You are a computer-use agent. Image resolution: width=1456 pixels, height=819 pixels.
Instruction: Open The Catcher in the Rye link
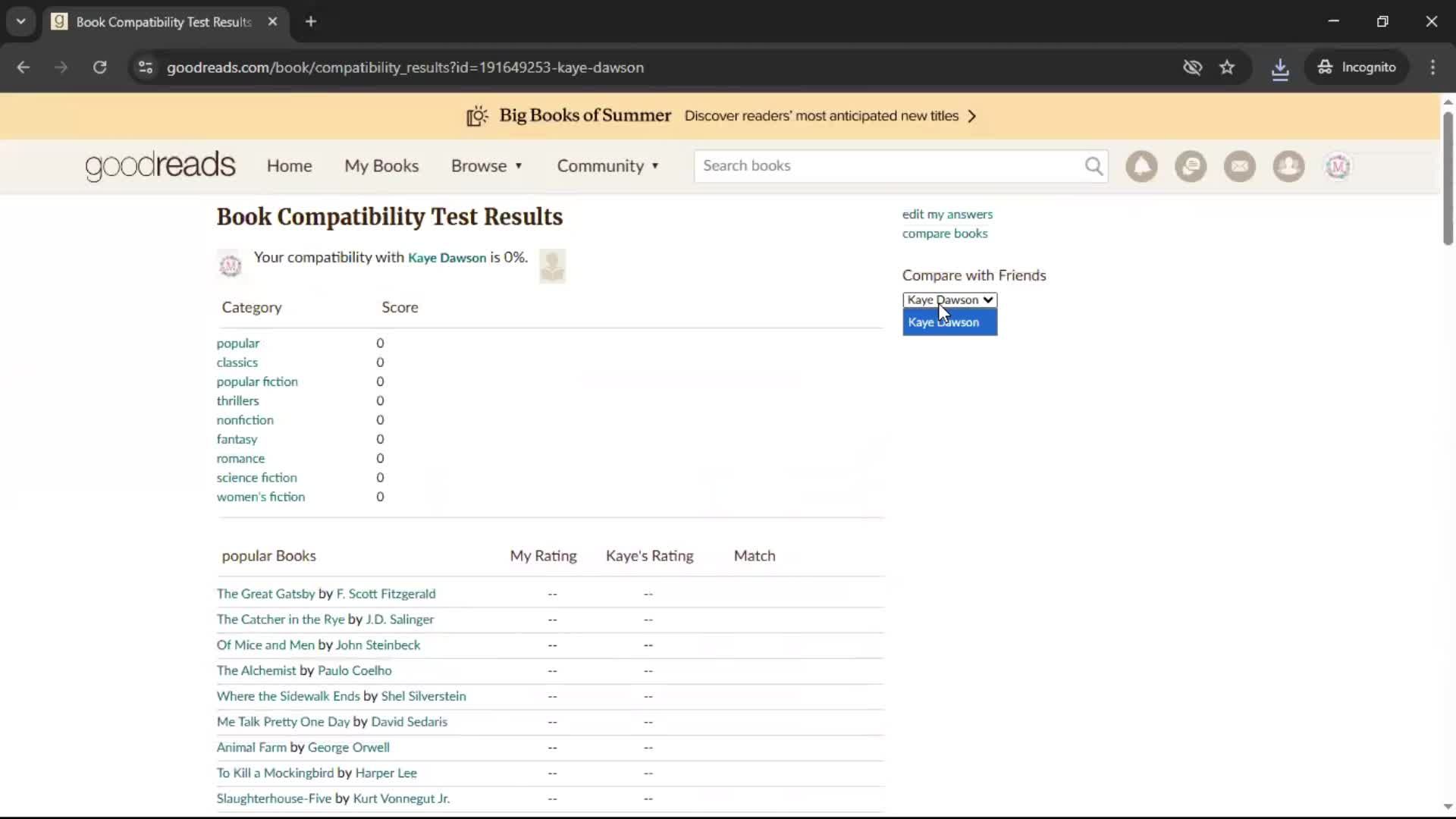[x=281, y=620]
